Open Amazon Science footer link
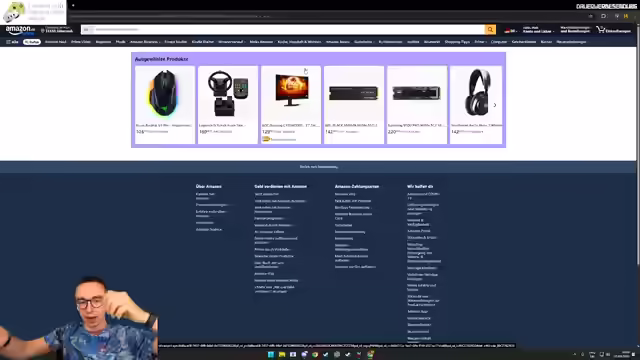Screen dimensions: 640x360 point(209,229)
